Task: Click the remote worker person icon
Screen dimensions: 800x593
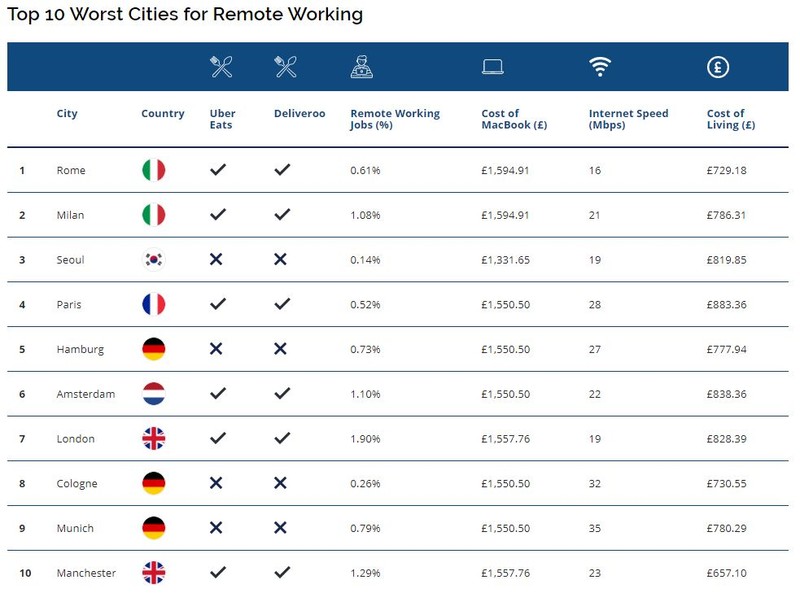Action: click(x=362, y=67)
